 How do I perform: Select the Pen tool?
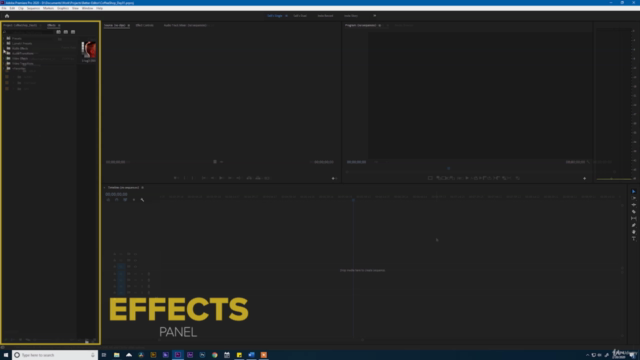tap(633, 225)
